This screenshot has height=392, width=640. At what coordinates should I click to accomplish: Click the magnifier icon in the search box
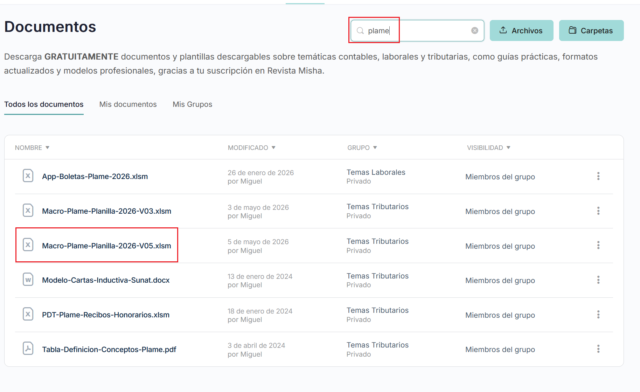tap(360, 31)
